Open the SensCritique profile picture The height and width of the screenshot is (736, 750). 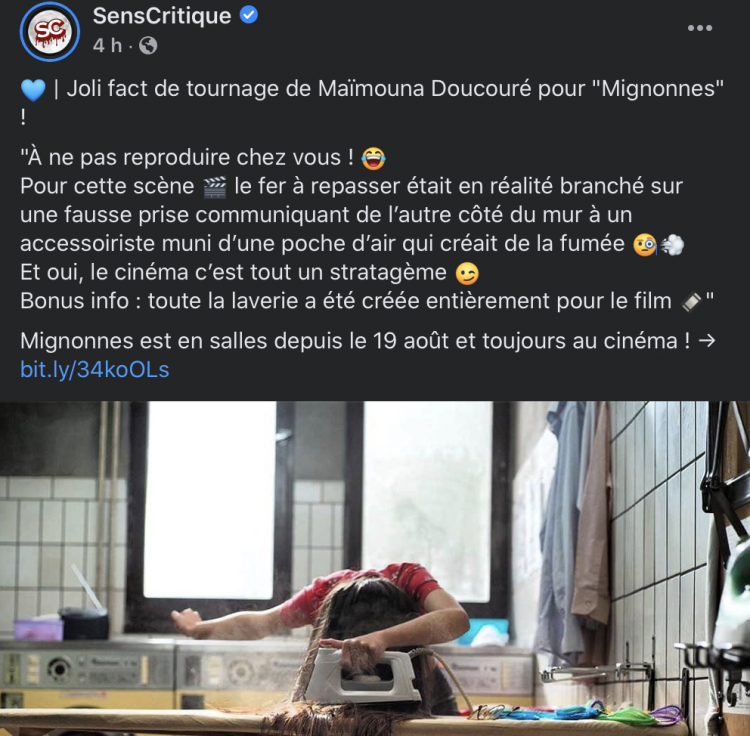(50, 32)
